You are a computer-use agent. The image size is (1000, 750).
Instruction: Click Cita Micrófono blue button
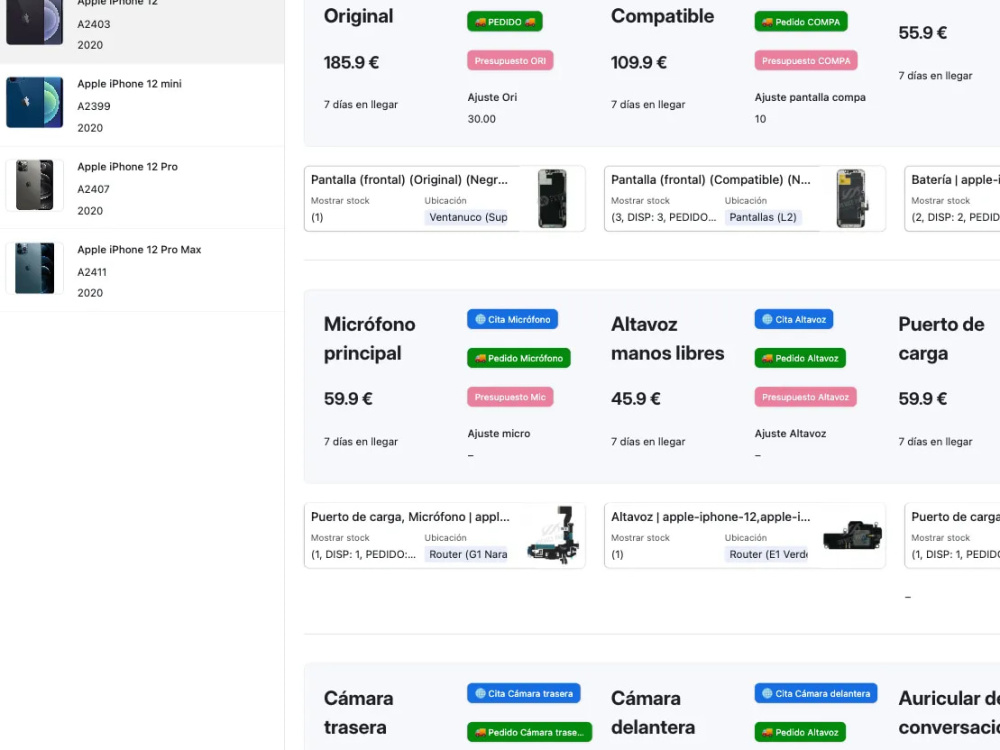point(512,319)
